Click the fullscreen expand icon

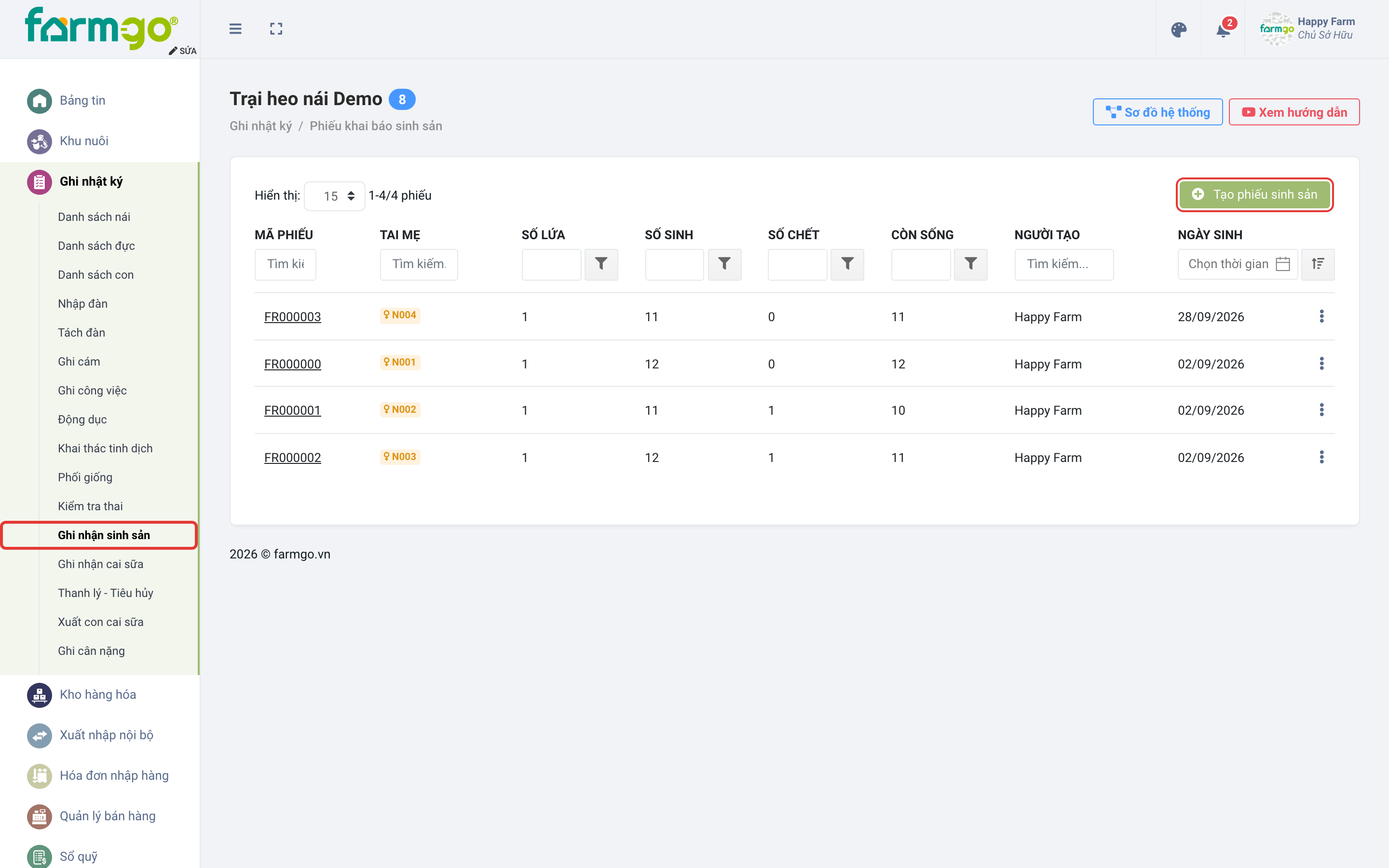coord(276,29)
